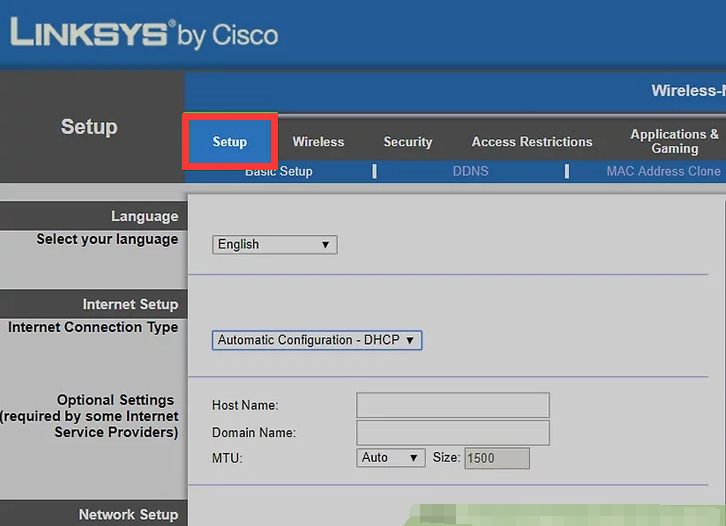
Task: Open the DDNS sub-tab
Action: click(x=470, y=171)
